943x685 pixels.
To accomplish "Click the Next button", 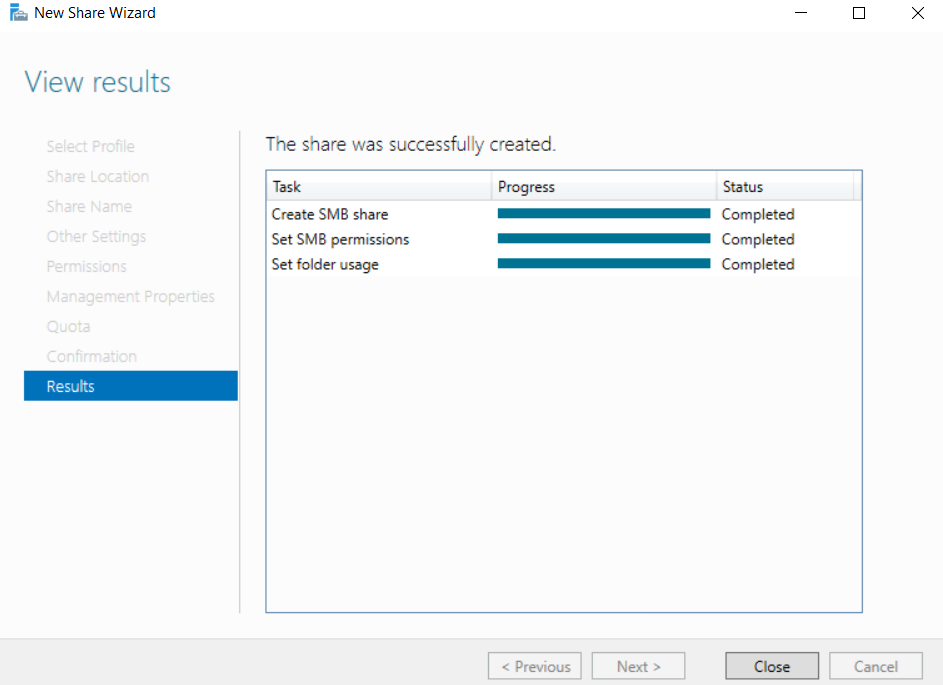I will pyautogui.click(x=638, y=666).
